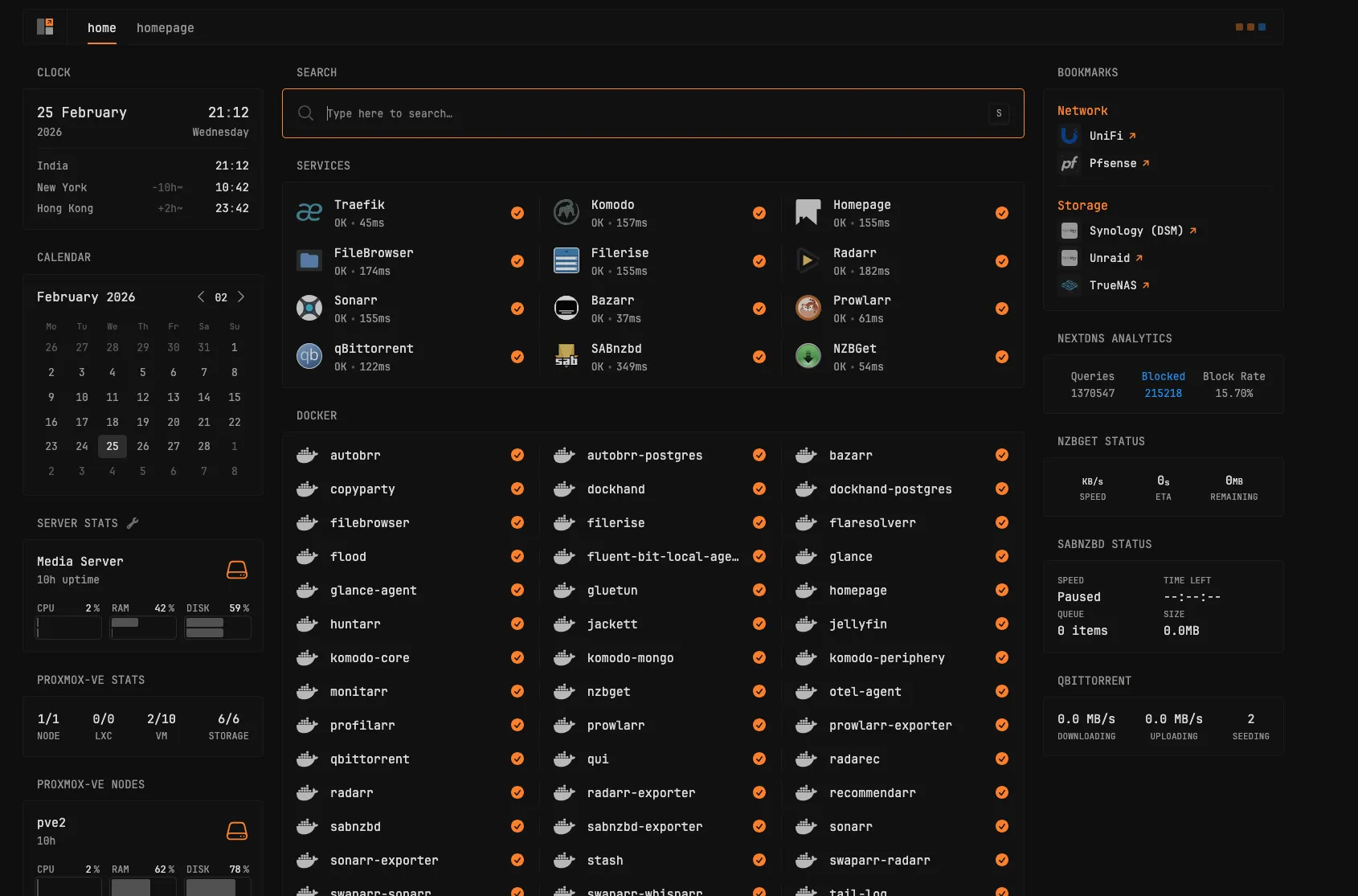Click the UniFi bookmark icon
This screenshot has height=896, width=1358.
pyautogui.click(x=1070, y=136)
